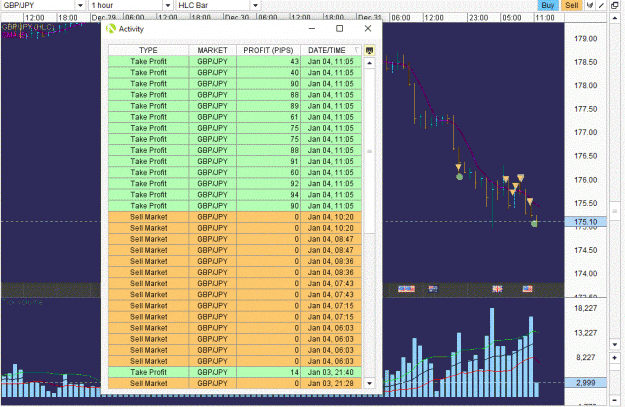Click the Activity window logo icon
Screen dimensions: 625x407
point(111,29)
